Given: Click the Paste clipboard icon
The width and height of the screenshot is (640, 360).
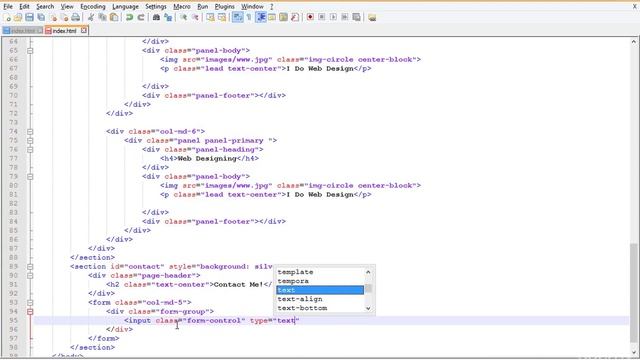Looking at the screenshot, I should click(114, 17).
